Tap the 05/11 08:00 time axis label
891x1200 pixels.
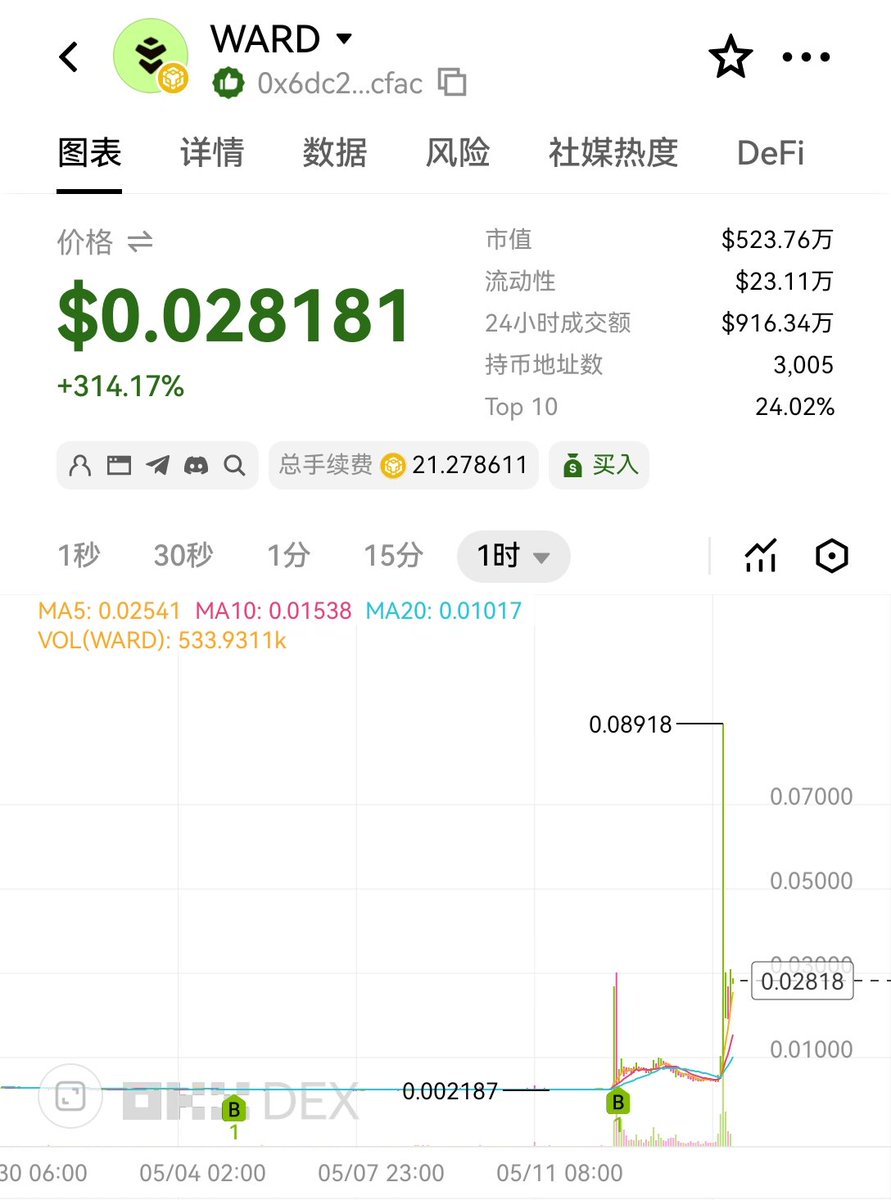point(559,1172)
